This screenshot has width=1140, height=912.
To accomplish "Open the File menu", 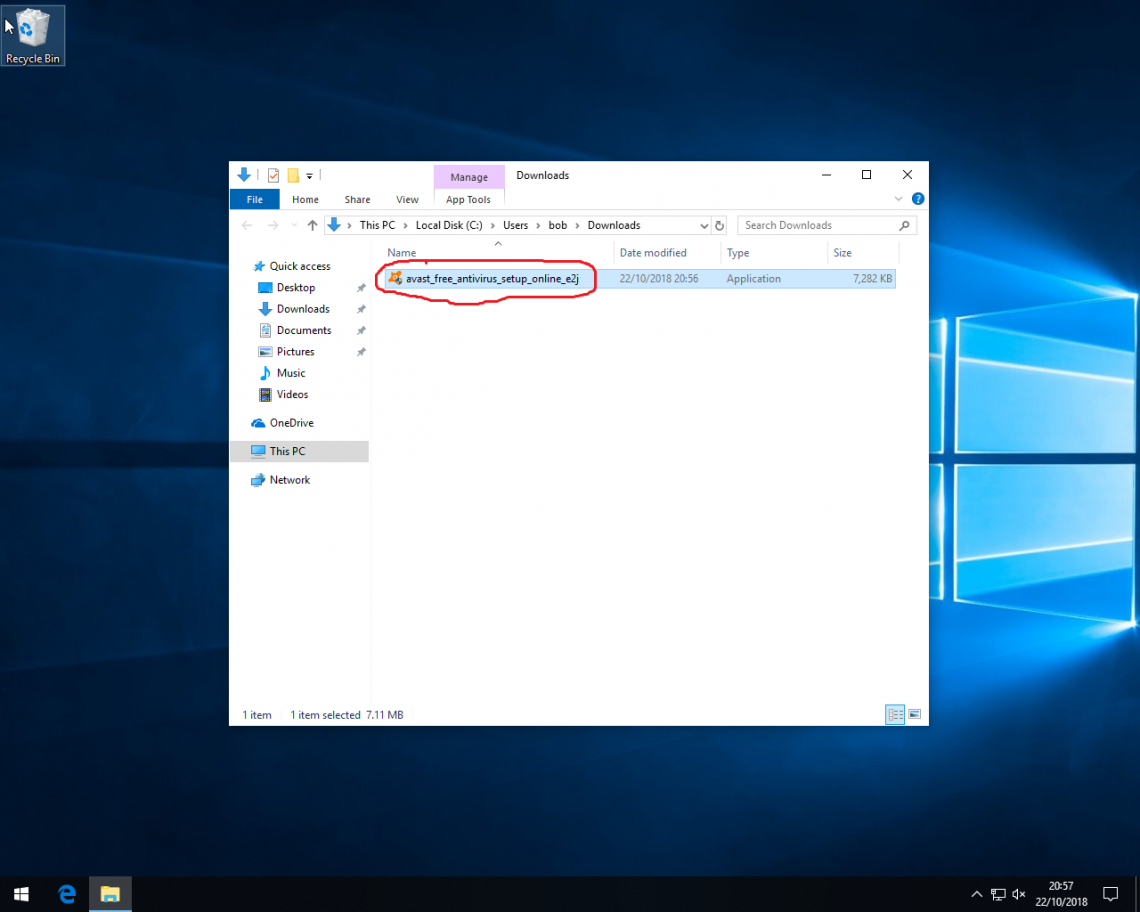I will pyautogui.click(x=254, y=199).
